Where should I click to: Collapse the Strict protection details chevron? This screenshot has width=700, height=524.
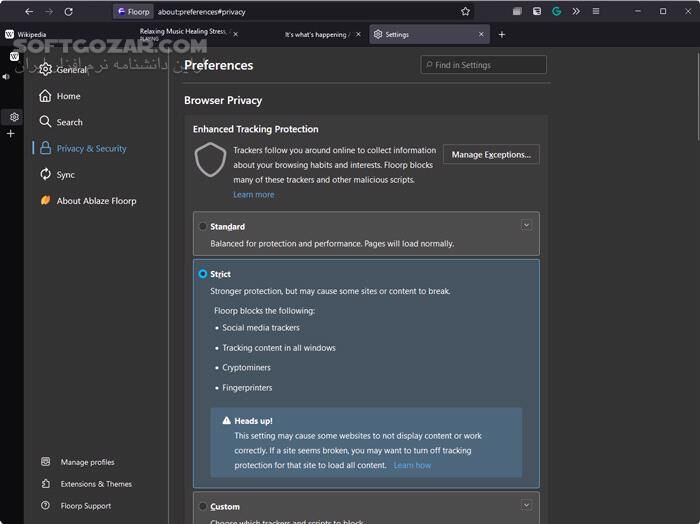pos(526,272)
